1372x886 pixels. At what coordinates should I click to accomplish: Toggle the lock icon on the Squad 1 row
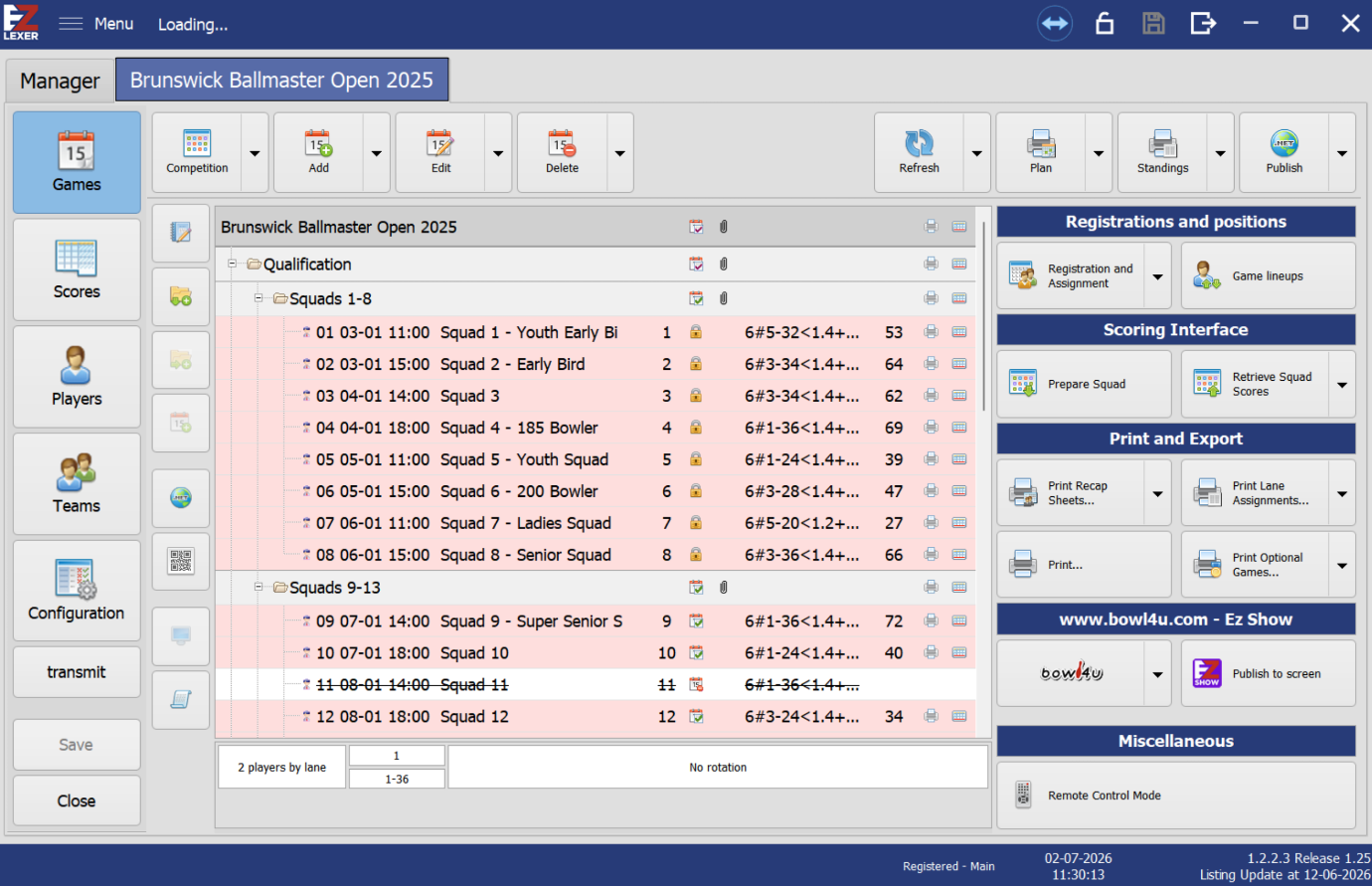[696, 332]
